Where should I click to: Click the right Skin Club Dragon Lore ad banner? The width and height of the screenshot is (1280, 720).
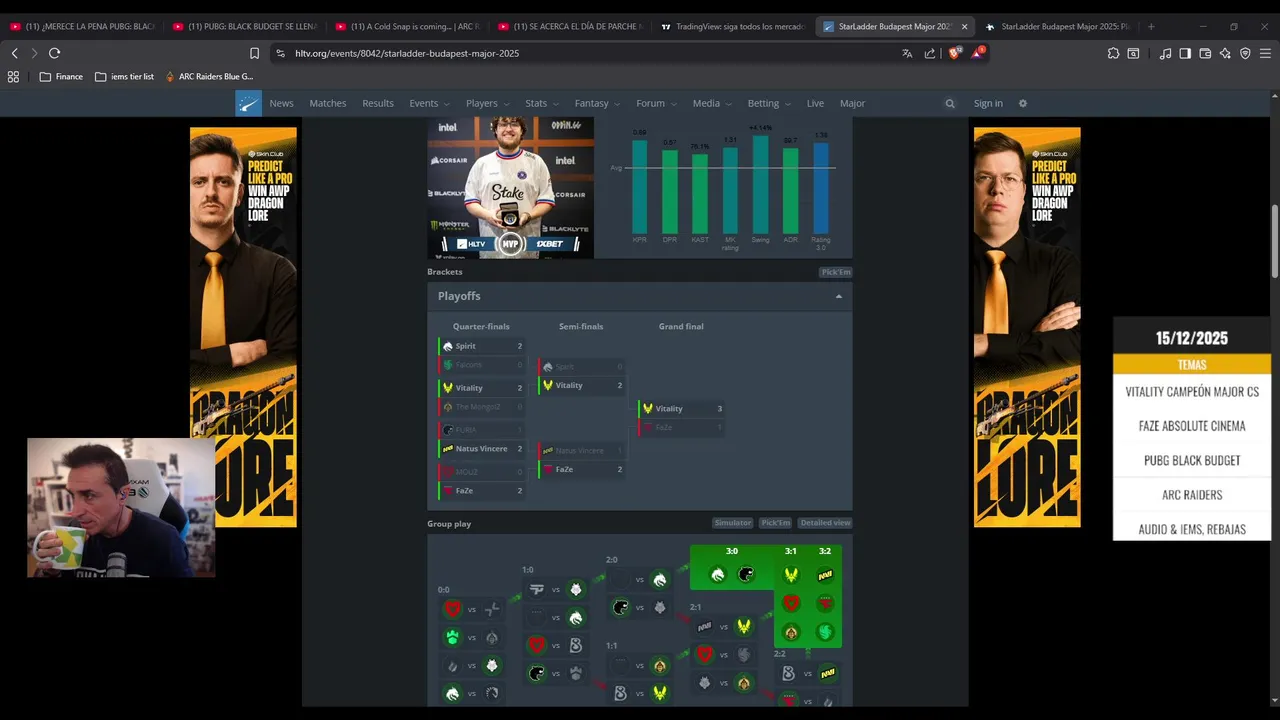coord(1027,326)
